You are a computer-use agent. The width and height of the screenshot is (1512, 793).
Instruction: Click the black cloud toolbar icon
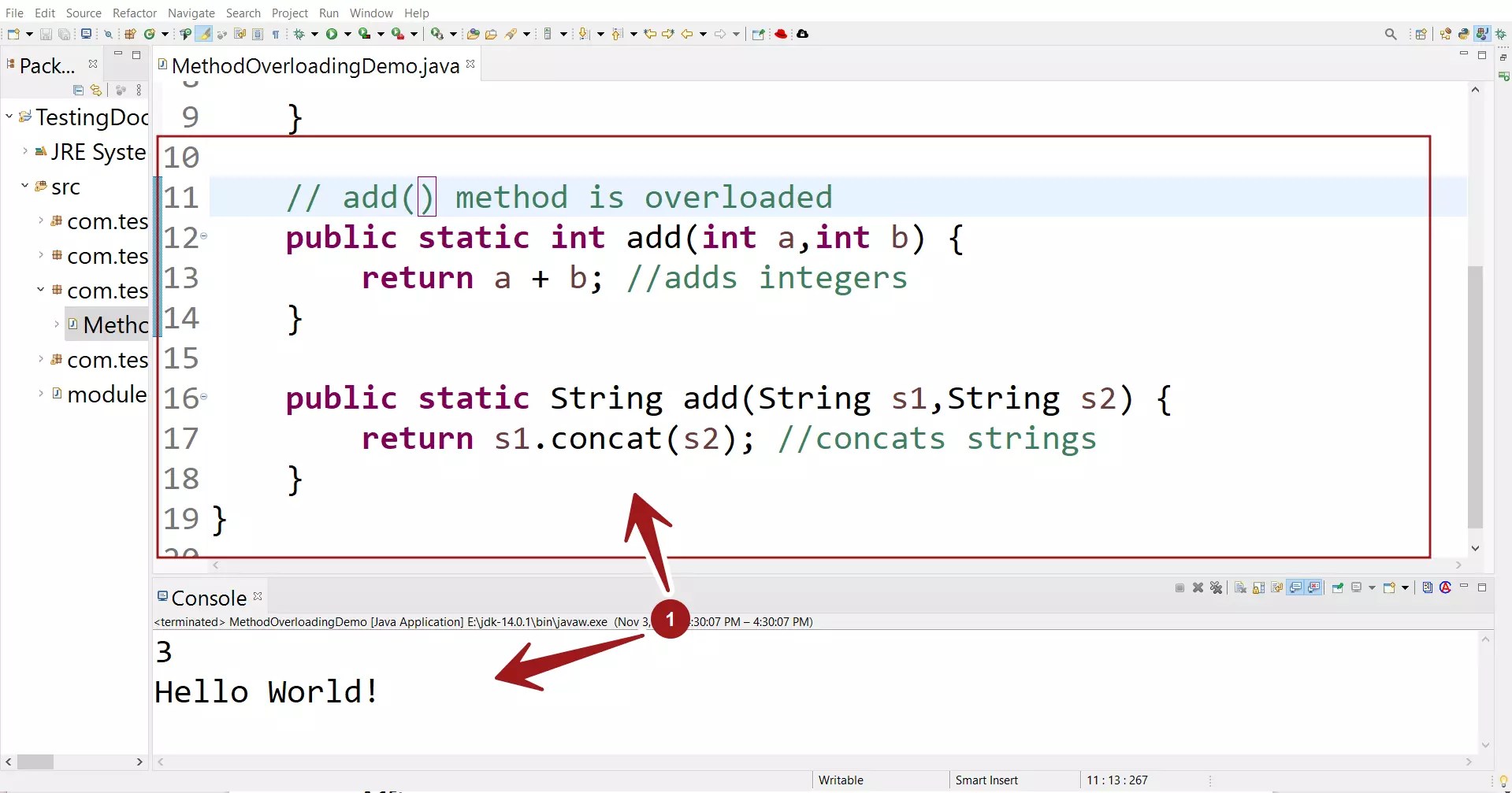[x=802, y=34]
